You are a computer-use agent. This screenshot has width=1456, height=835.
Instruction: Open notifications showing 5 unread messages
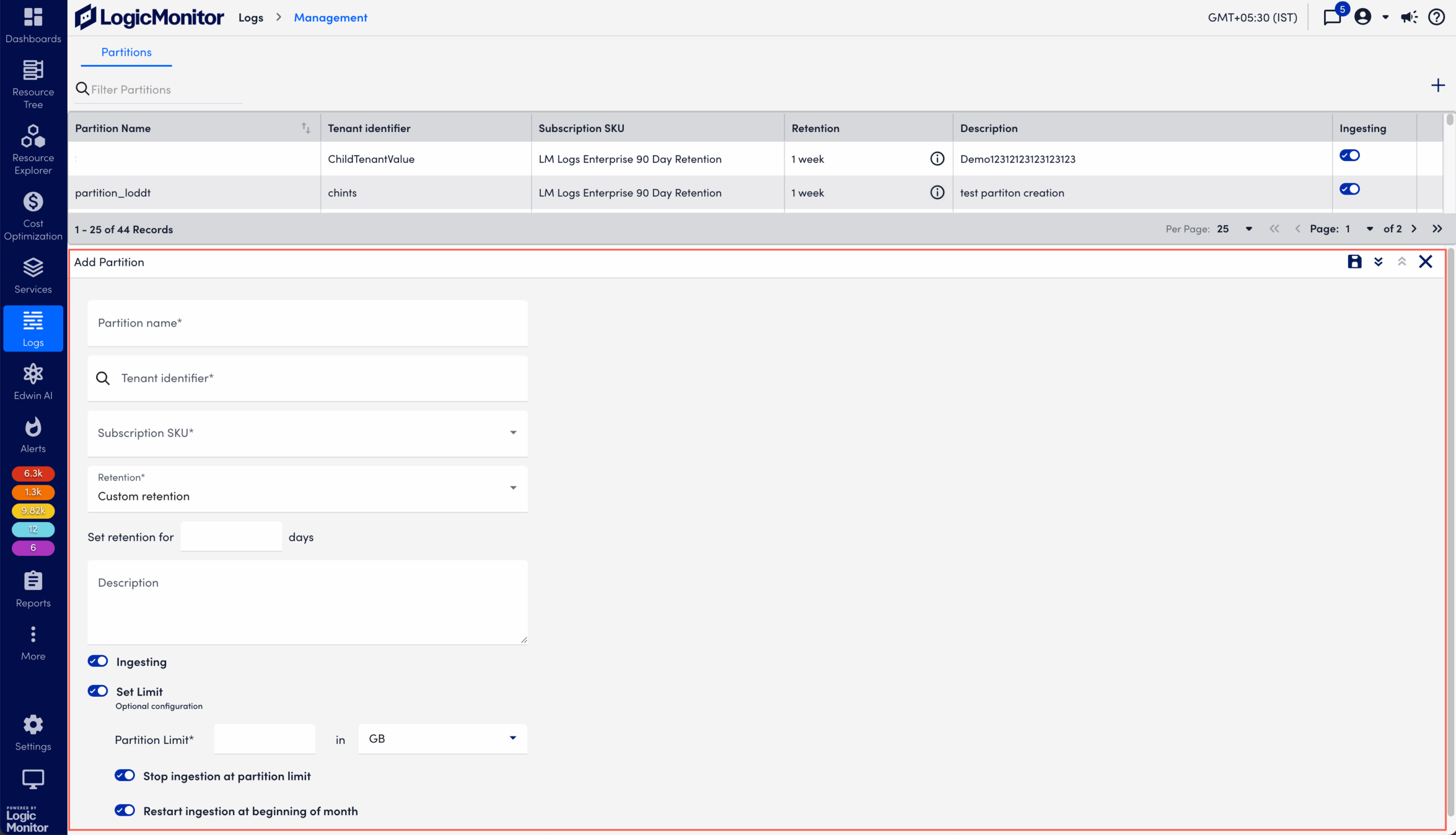(x=1331, y=17)
